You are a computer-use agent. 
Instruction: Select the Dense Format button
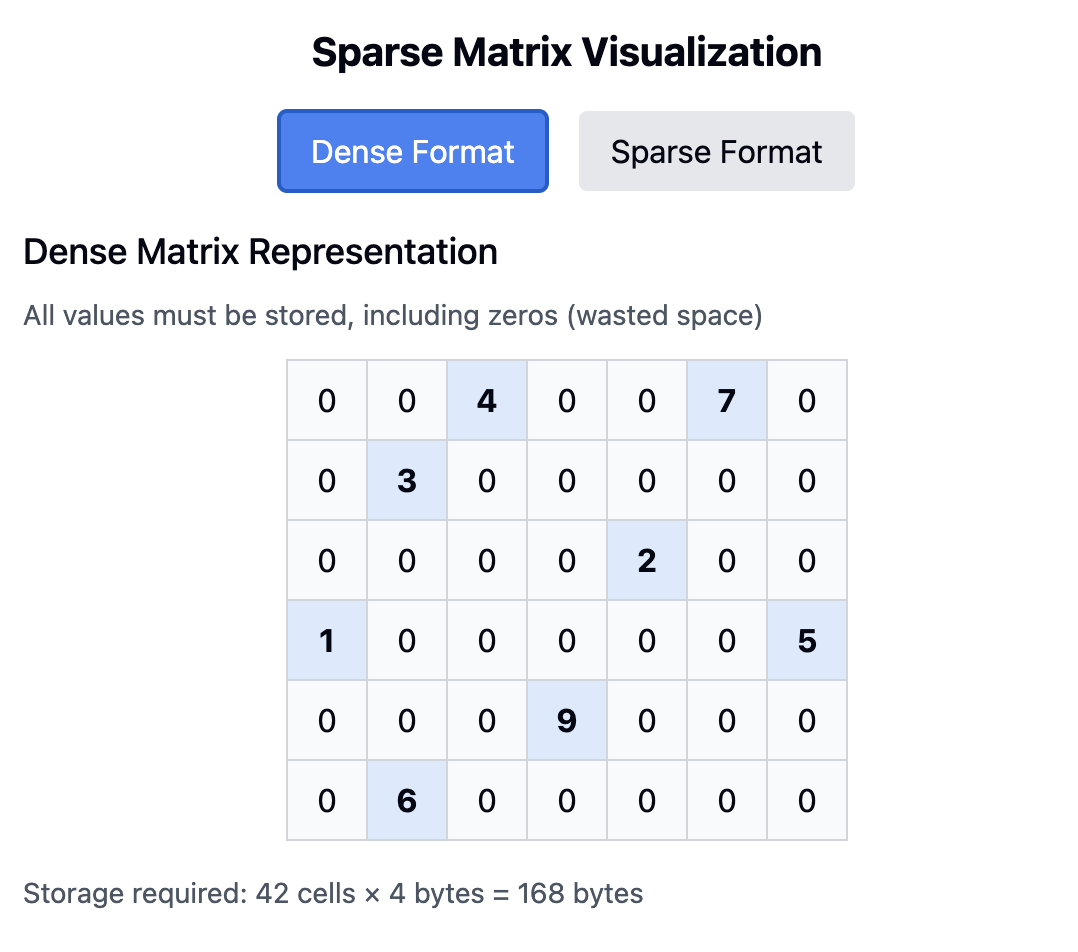tap(412, 151)
